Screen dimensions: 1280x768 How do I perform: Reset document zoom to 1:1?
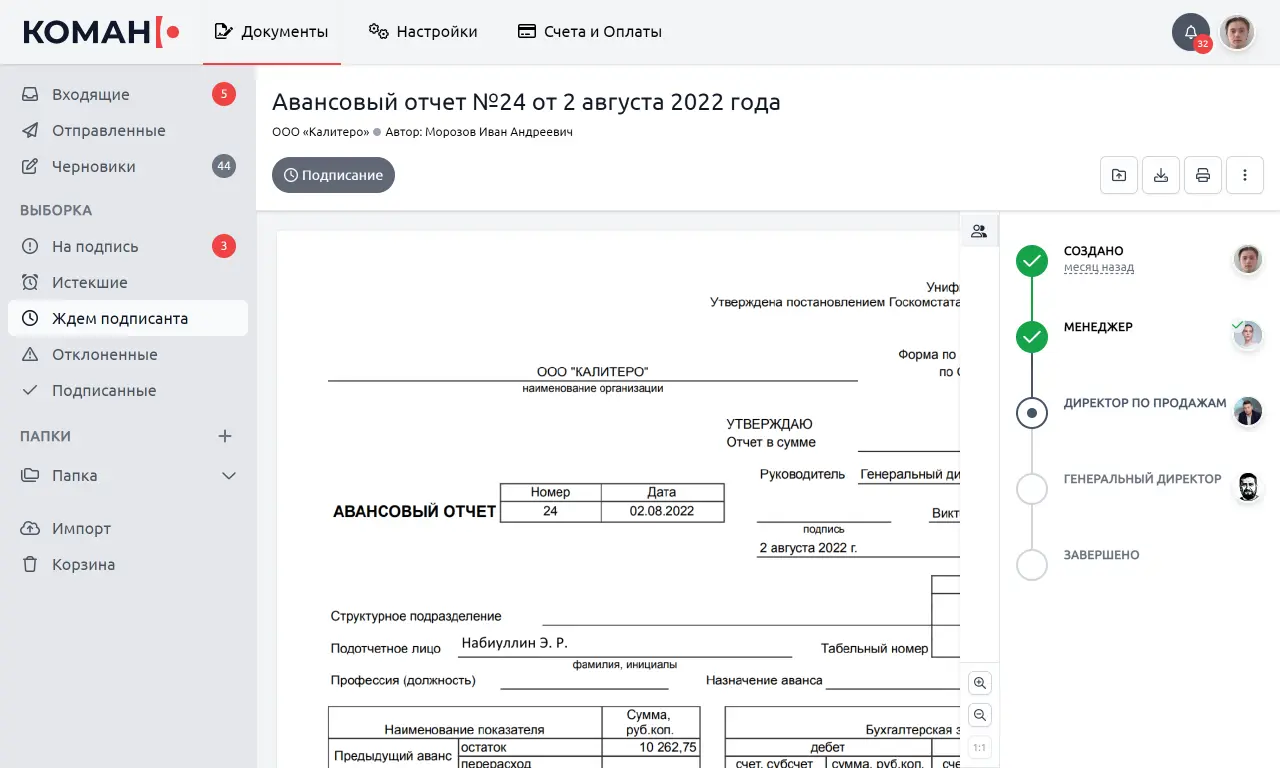[980, 747]
